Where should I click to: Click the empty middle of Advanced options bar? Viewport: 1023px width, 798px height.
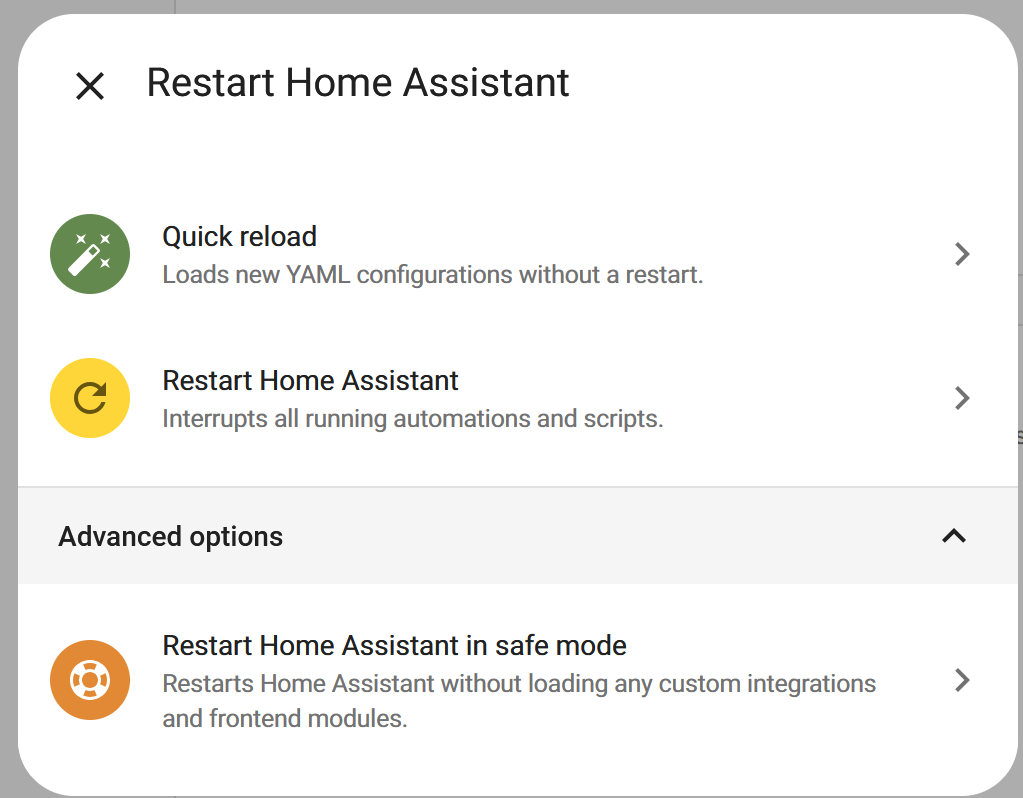[600, 536]
